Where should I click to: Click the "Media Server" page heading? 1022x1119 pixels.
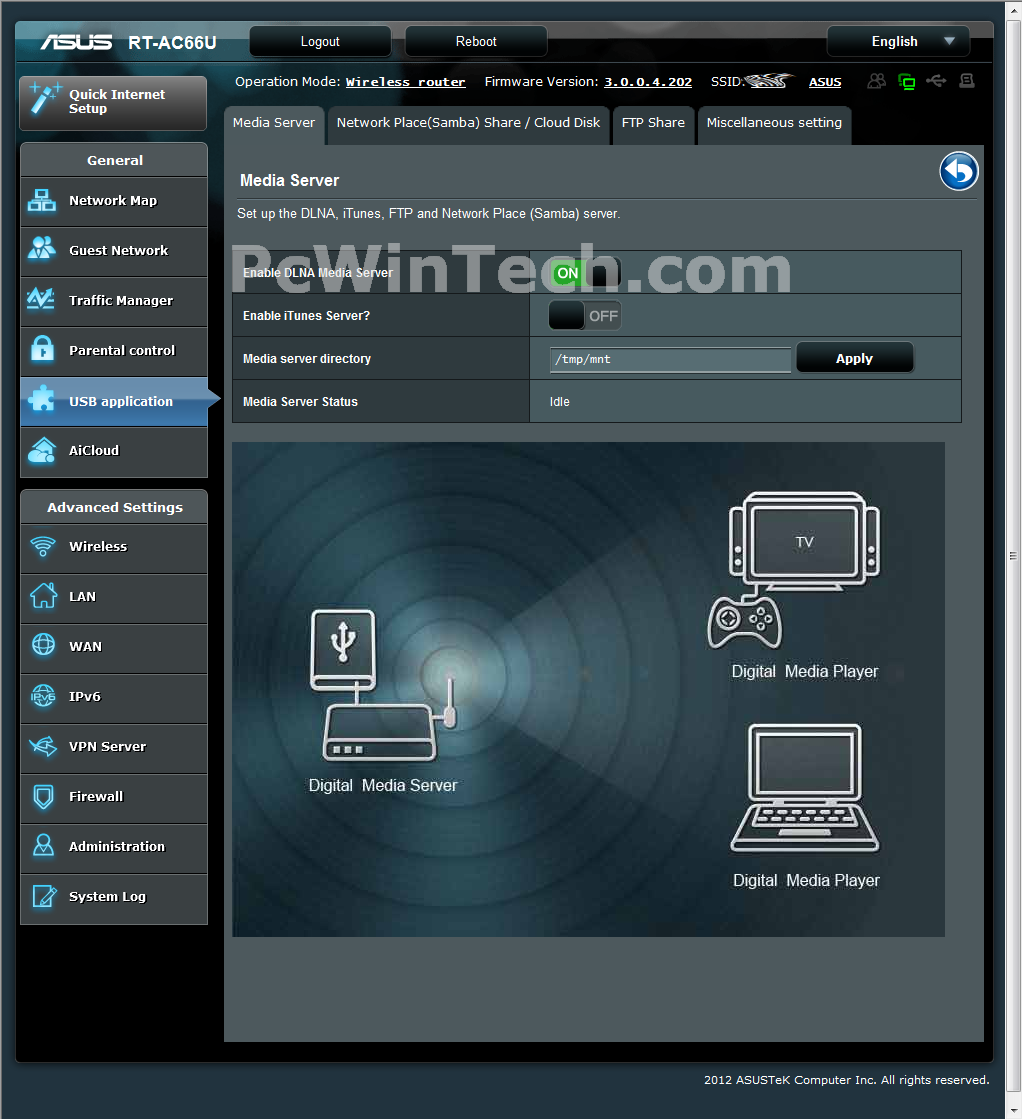pyautogui.click(x=289, y=181)
